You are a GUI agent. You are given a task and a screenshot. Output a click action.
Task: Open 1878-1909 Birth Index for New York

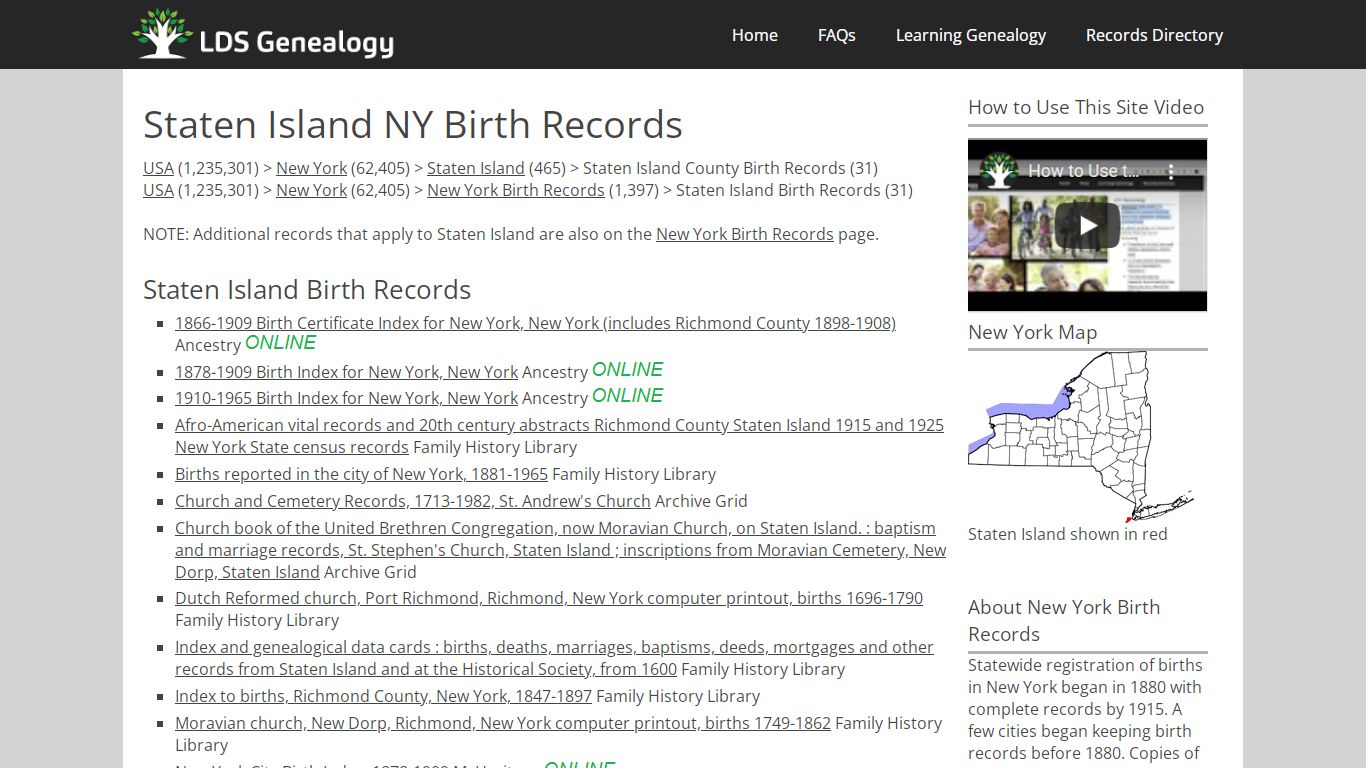[346, 372]
